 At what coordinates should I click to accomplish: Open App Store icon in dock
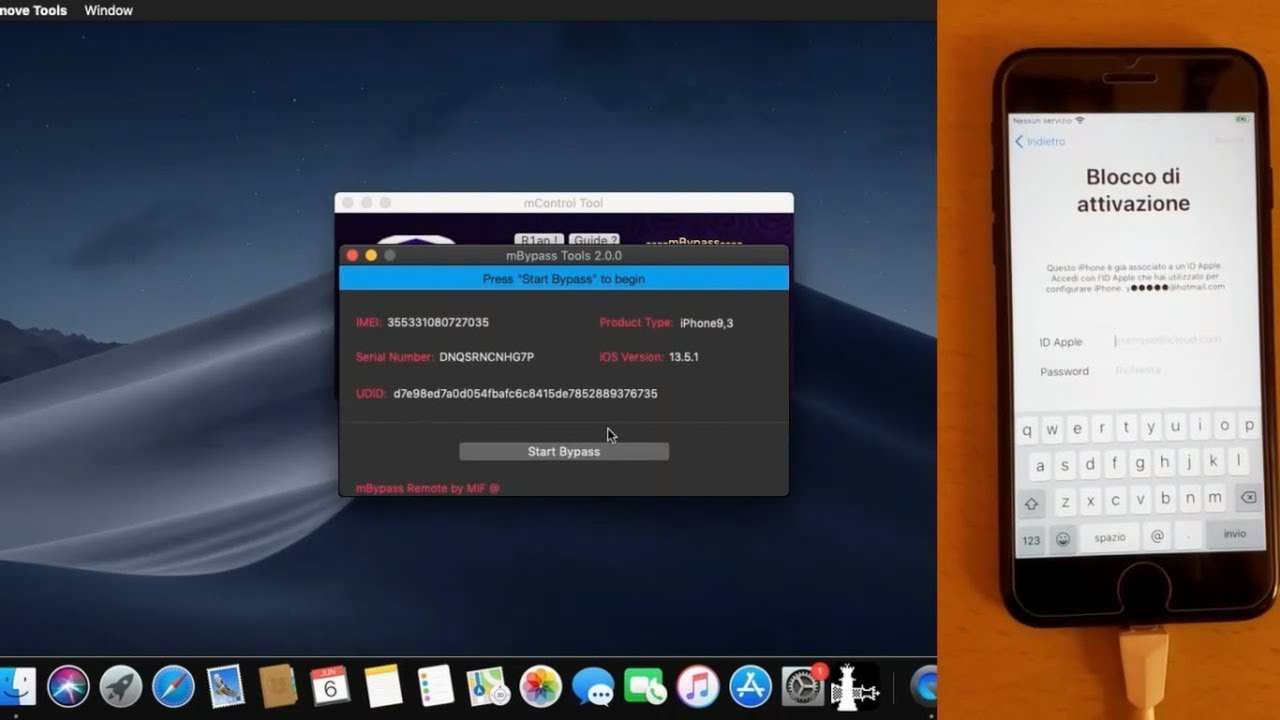point(750,687)
